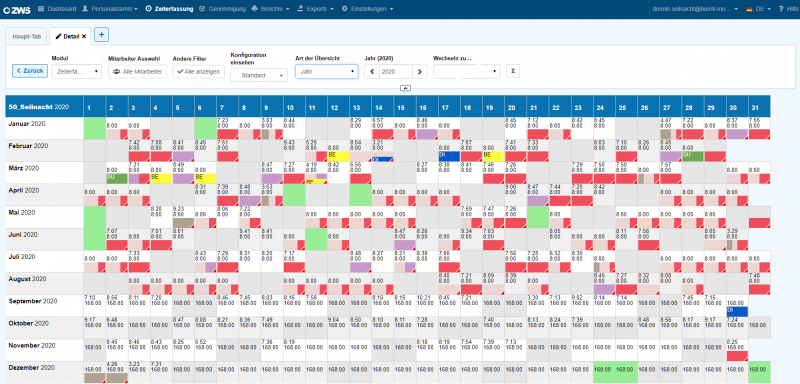The image size is (800, 384).
Task: Open the Wechseln zu dropdown
Action: [466, 72]
